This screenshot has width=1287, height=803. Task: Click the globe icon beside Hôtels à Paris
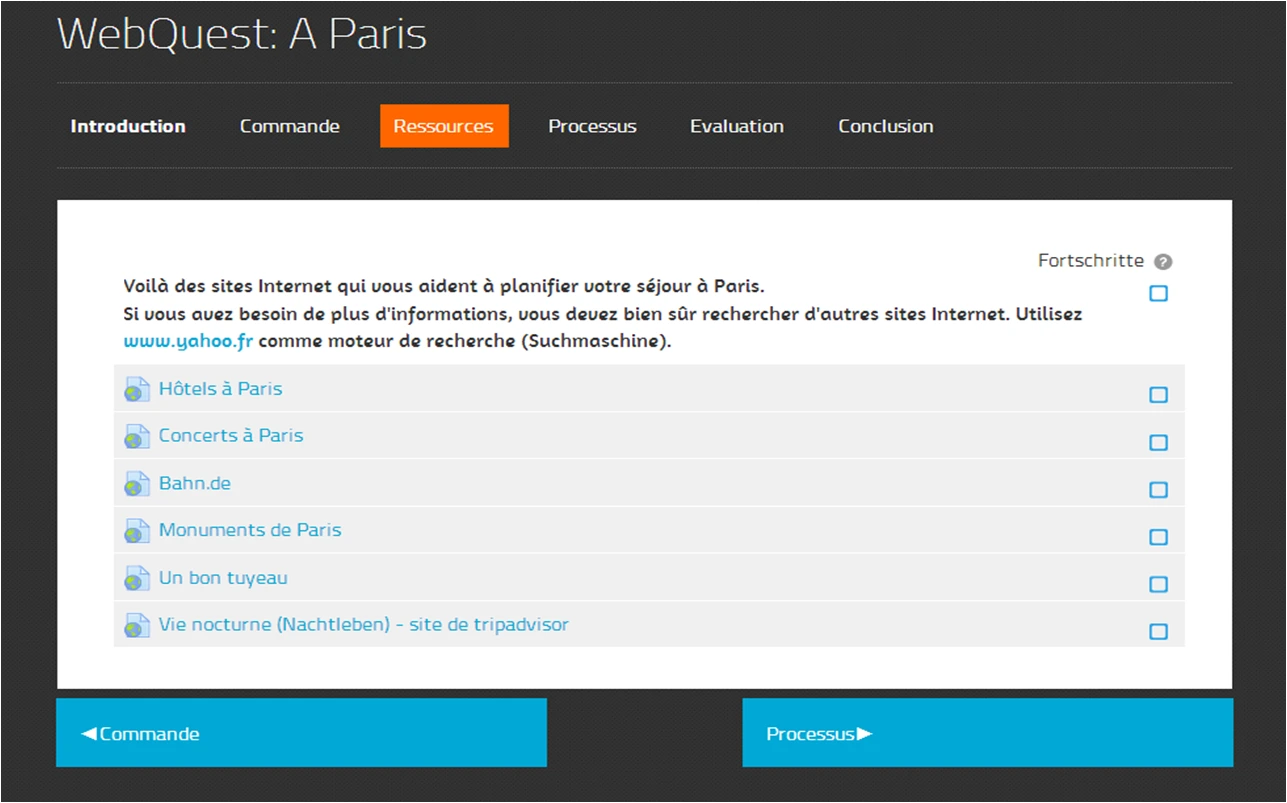pyautogui.click(x=137, y=390)
